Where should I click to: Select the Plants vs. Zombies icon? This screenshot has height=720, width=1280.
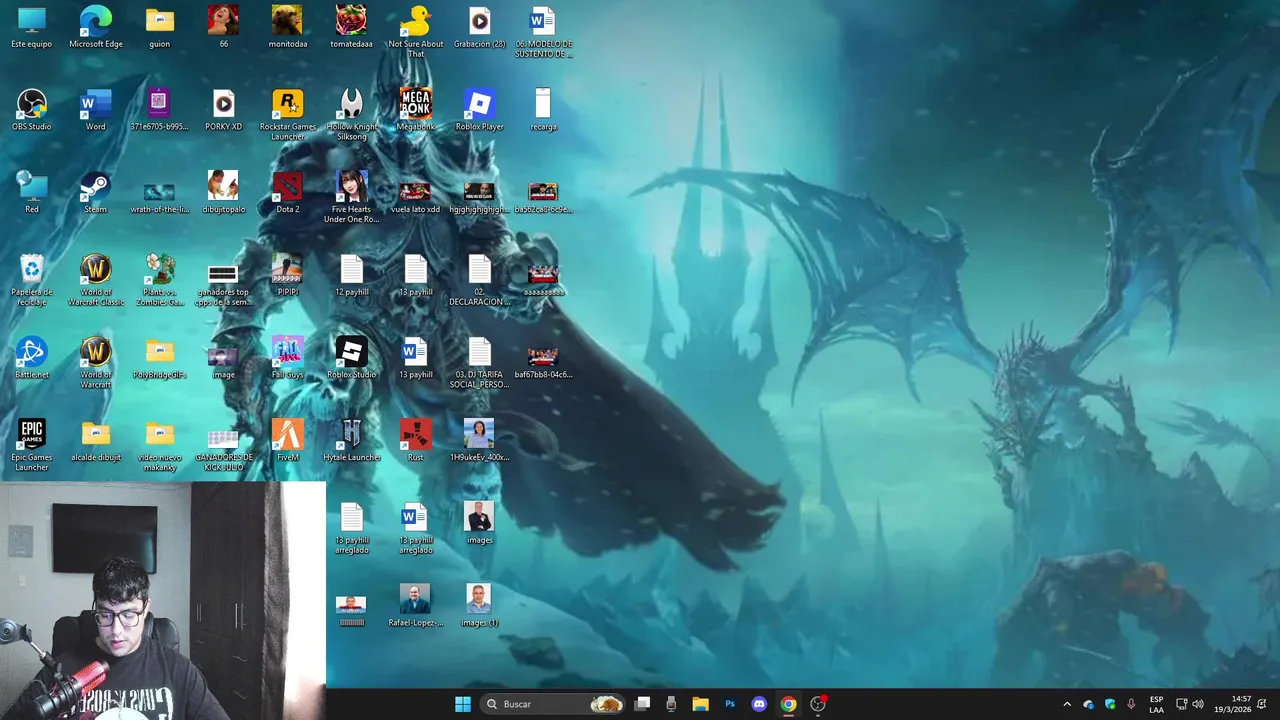click(x=159, y=280)
